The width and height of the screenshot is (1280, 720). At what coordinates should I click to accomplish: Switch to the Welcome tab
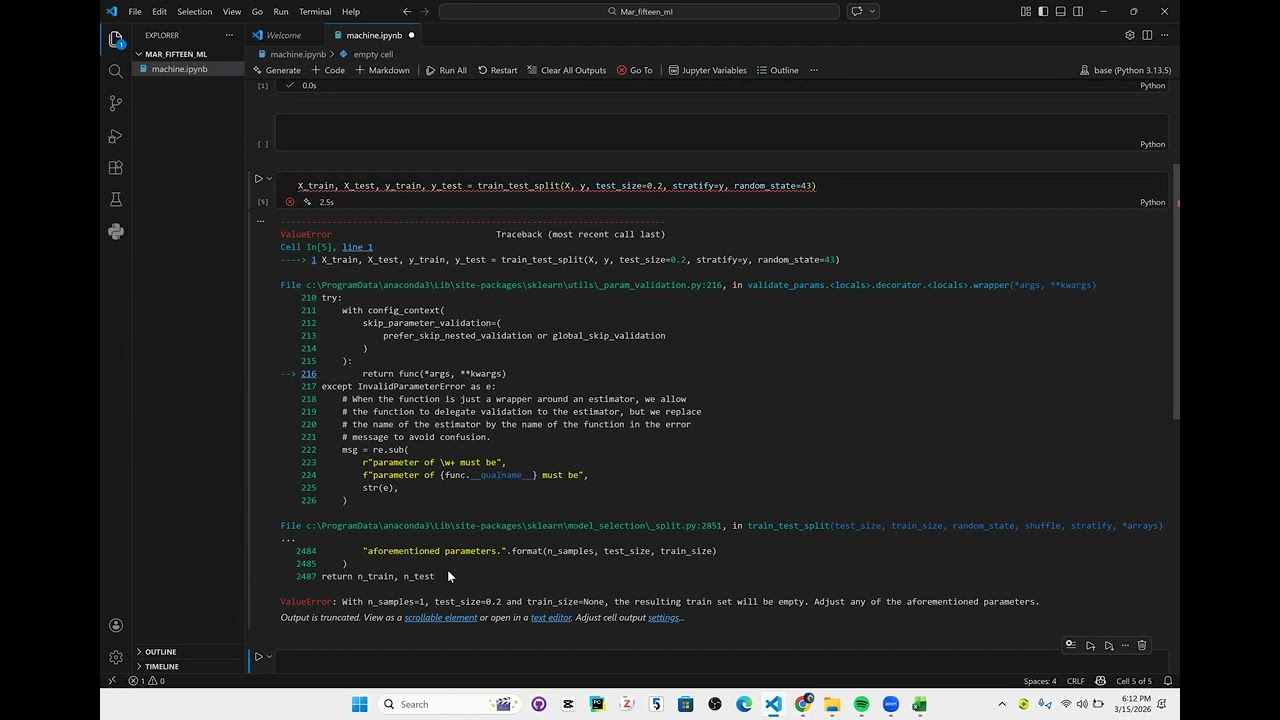click(283, 35)
